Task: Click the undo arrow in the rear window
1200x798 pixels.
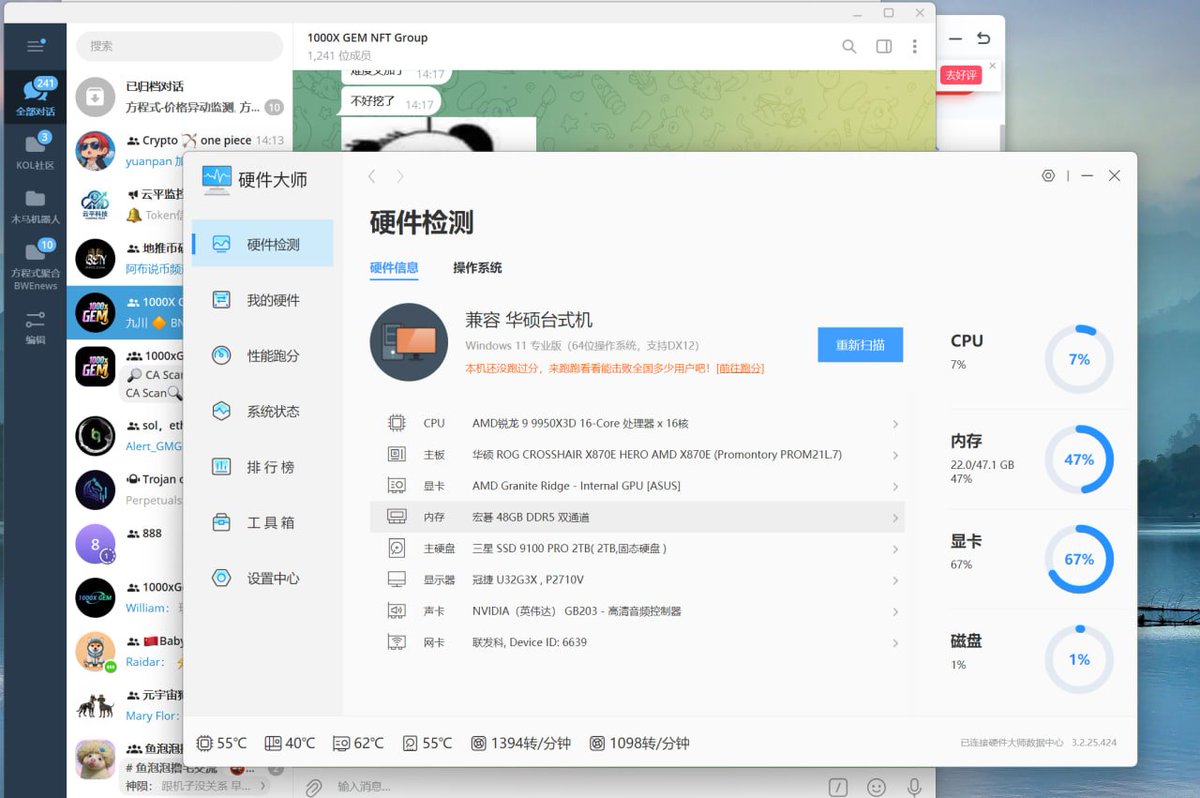Action: [x=984, y=39]
